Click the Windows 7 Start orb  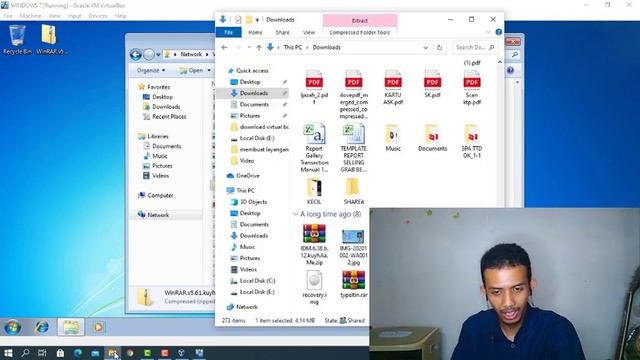click(13, 327)
